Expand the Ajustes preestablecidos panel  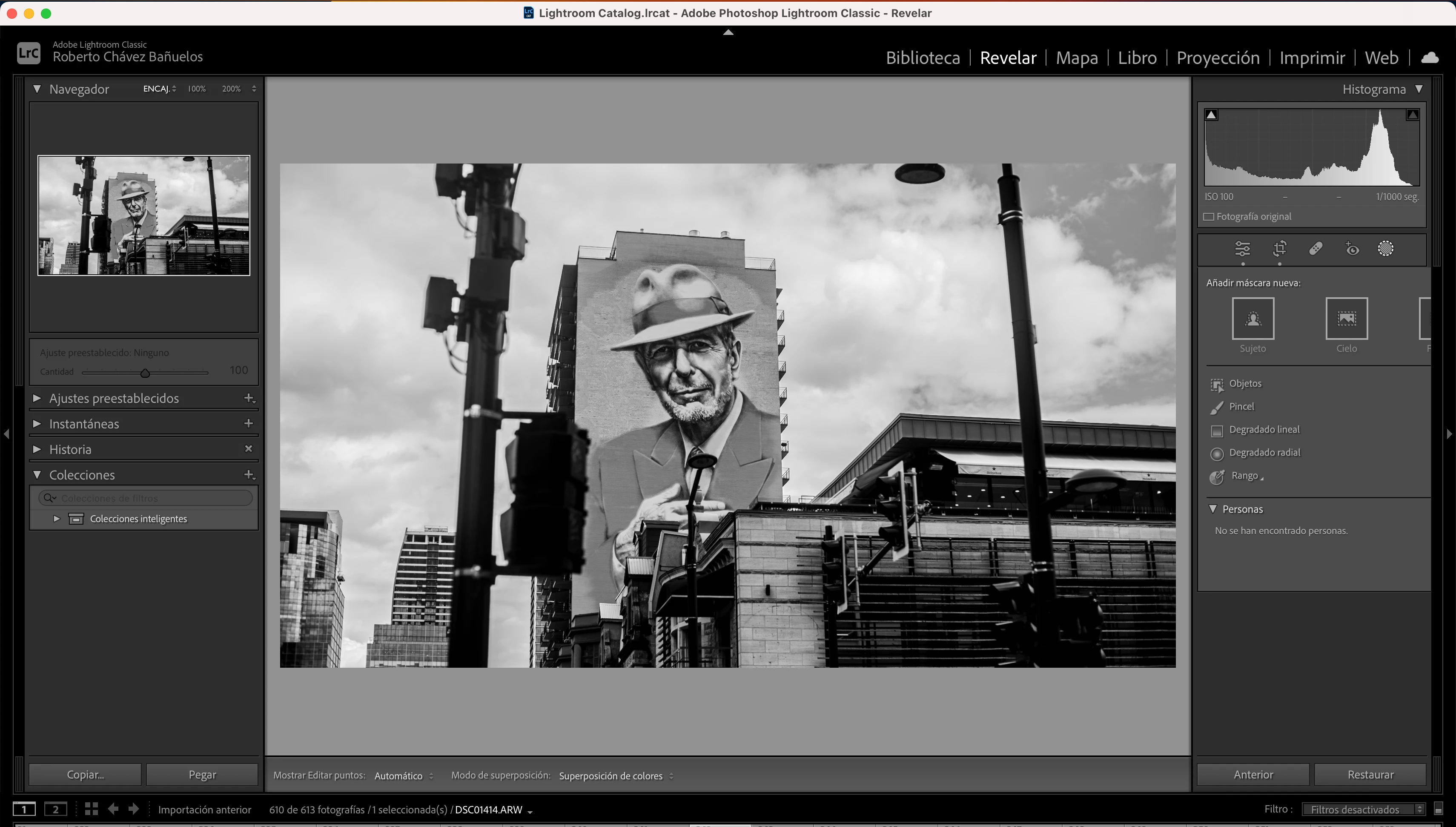pos(114,398)
